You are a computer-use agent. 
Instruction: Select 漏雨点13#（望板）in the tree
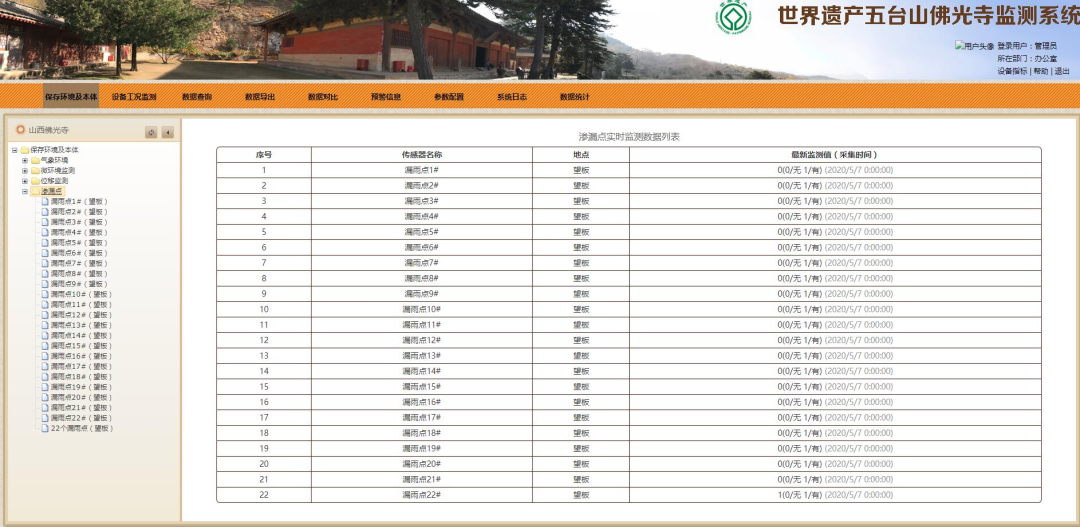[81, 325]
